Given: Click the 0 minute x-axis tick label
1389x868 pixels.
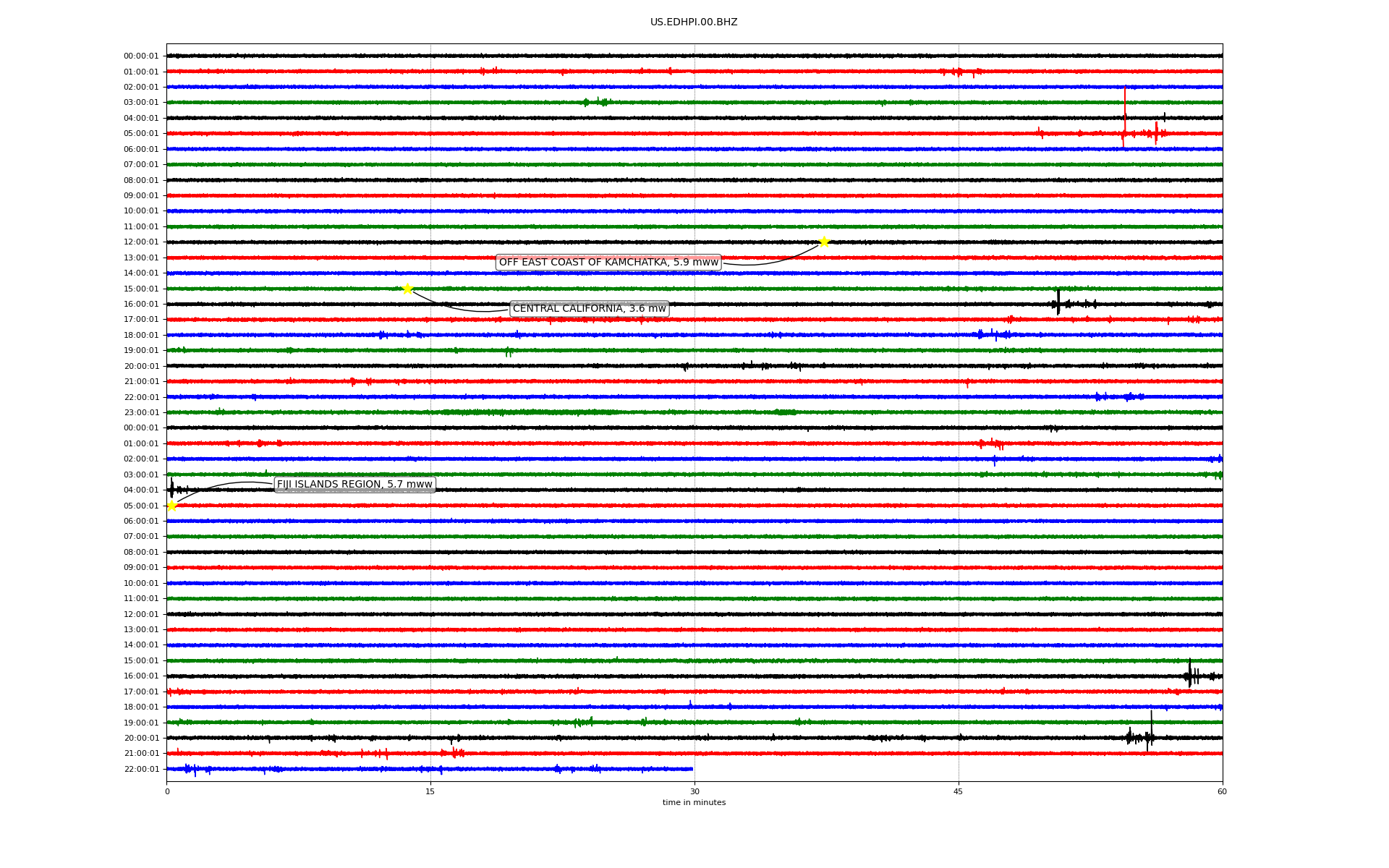Looking at the screenshot, I should (167, 791).
